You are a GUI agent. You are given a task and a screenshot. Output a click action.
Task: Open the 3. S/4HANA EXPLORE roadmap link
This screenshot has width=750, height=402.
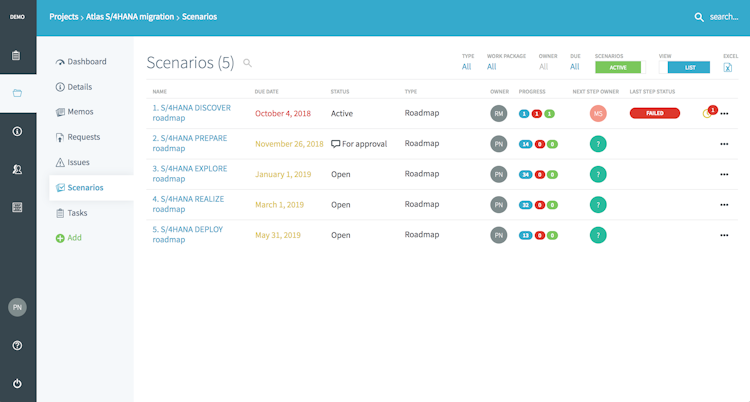coord(190,174)
